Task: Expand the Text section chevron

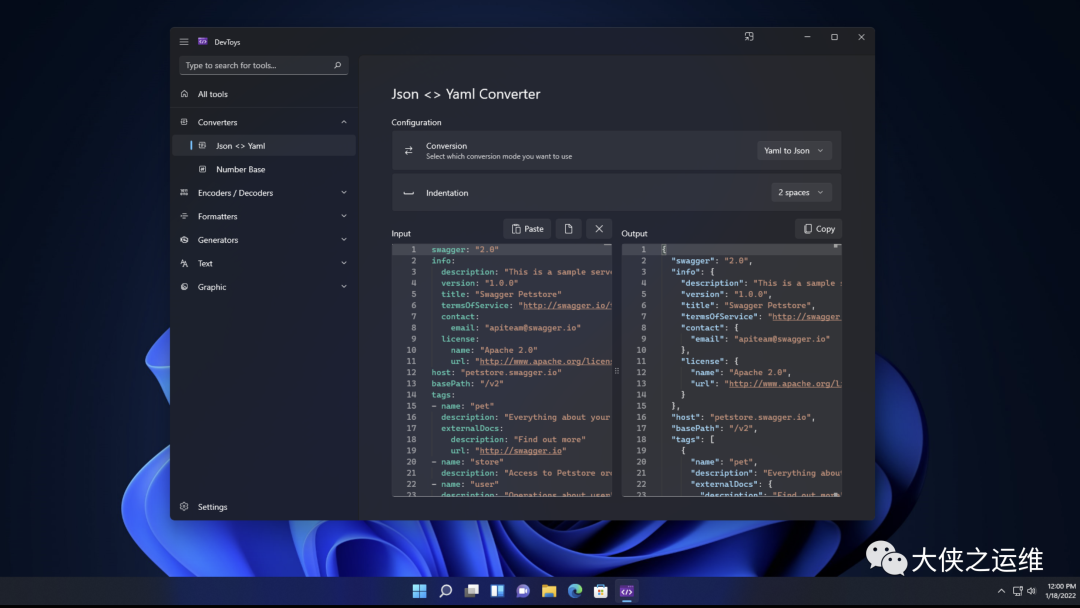Action: [x=344, y=263]
